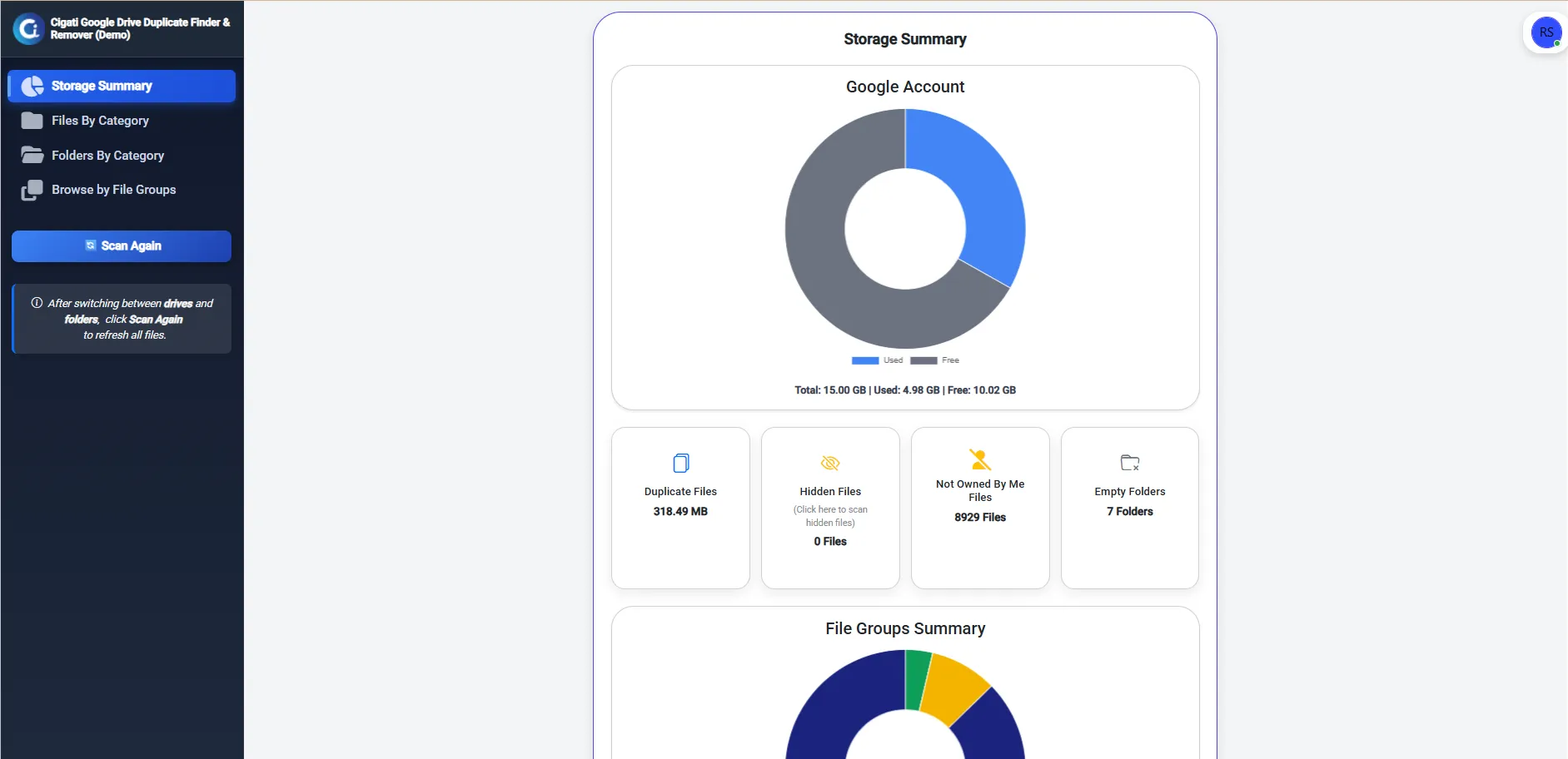Viewport: 1568px width, 759px height.
Task: Click the '318.49 MB' duplicate size value
Action: click(x=680, y=512)
